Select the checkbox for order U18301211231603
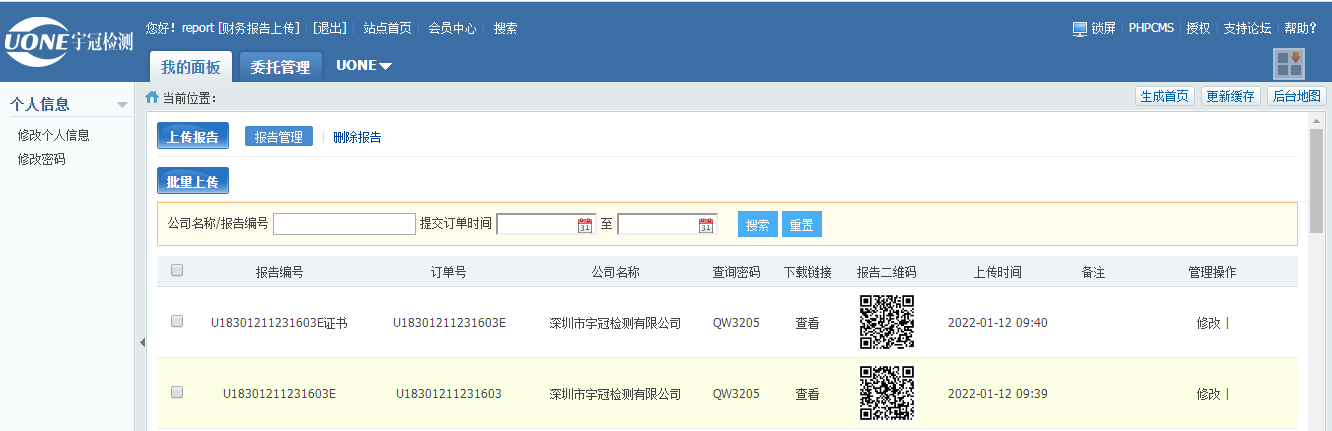 (x=177, y=393)
